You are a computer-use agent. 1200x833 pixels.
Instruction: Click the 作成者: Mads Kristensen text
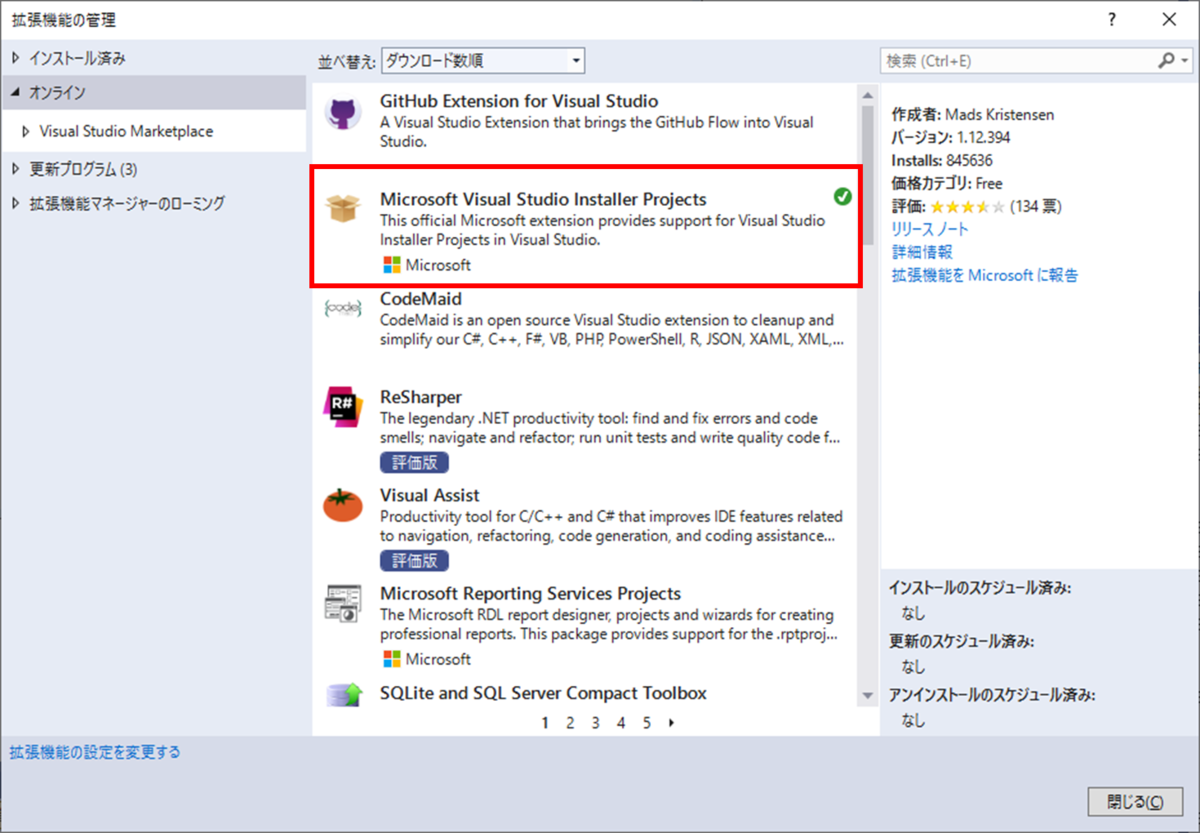click(x=973, y=115)
